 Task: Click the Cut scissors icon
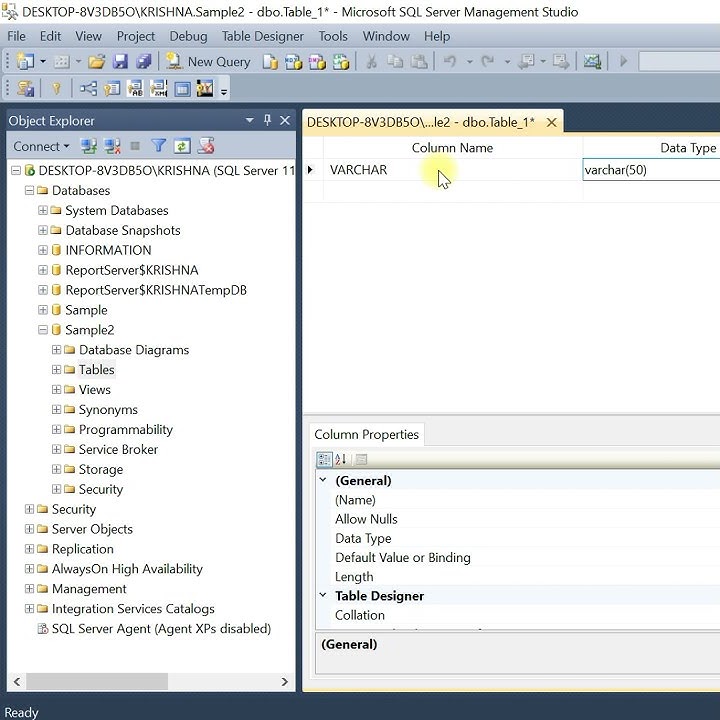[x=371, y=62]
